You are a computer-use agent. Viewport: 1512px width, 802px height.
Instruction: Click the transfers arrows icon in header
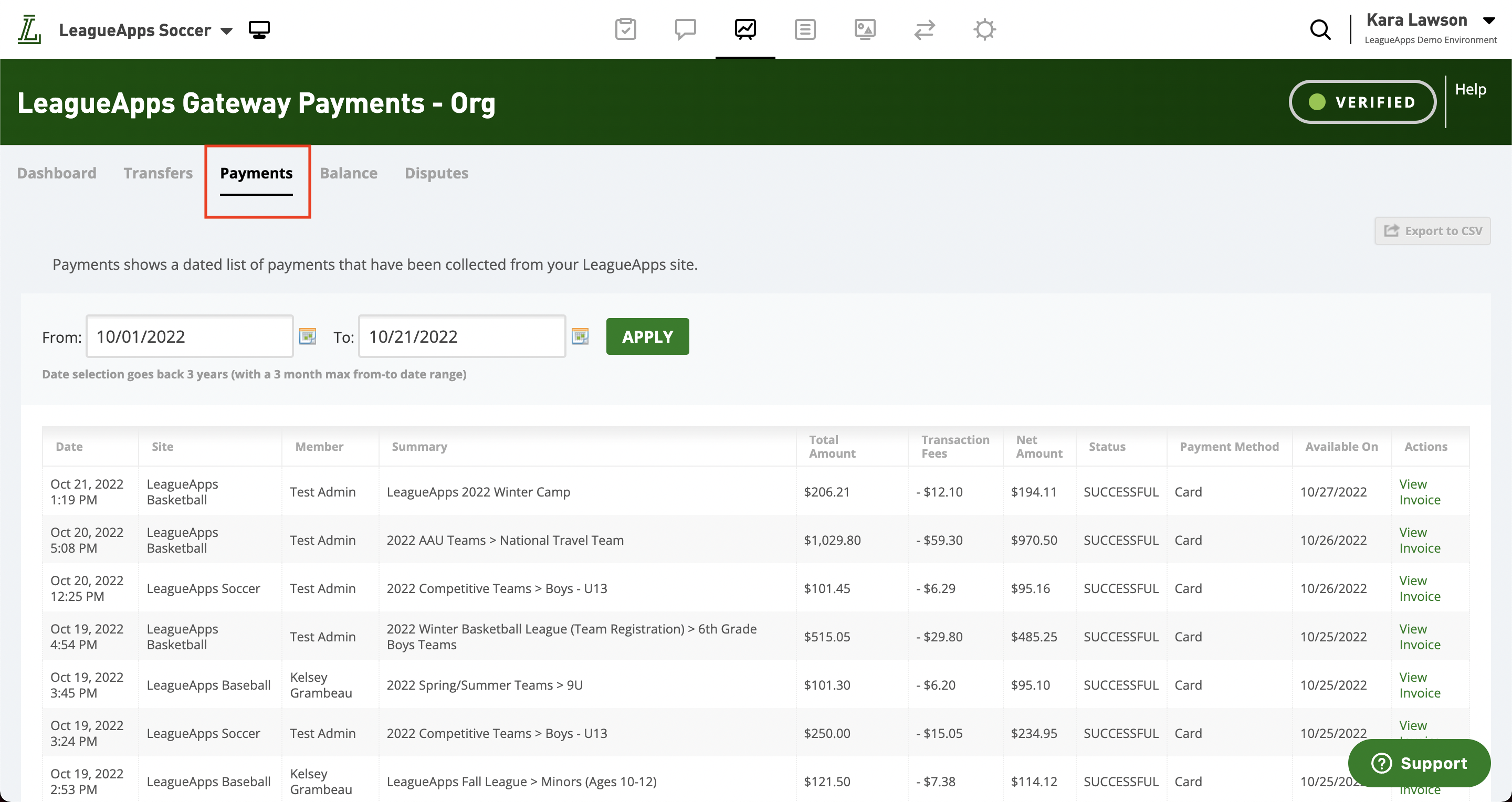click(x=925, y=29)
